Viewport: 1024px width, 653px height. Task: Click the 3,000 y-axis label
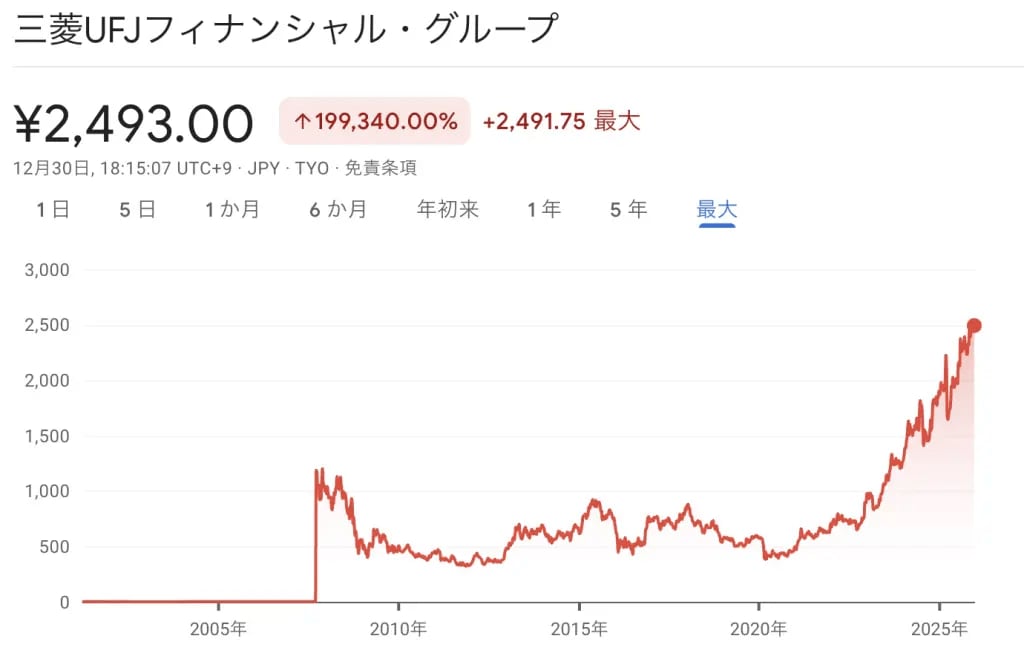click(47, 270)
